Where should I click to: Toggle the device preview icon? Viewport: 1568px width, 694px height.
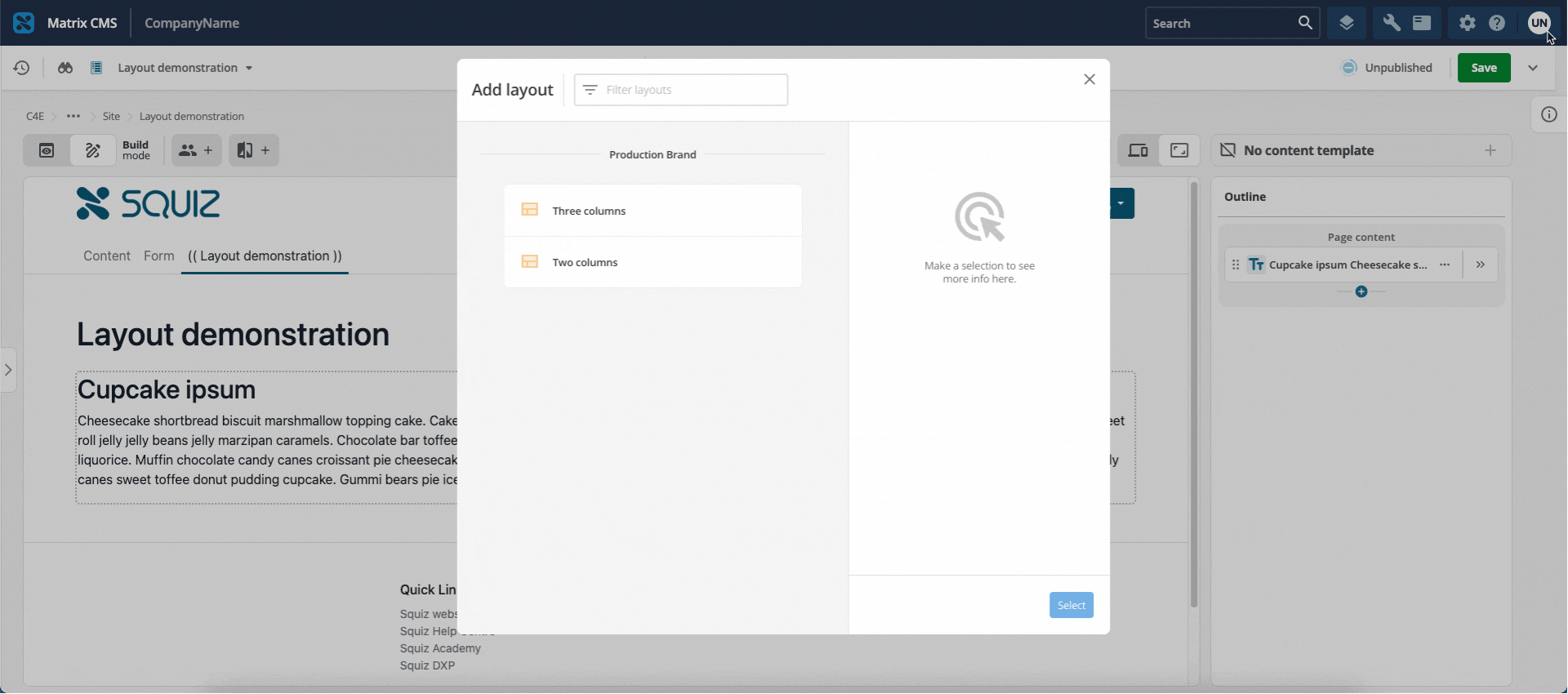1138,150
